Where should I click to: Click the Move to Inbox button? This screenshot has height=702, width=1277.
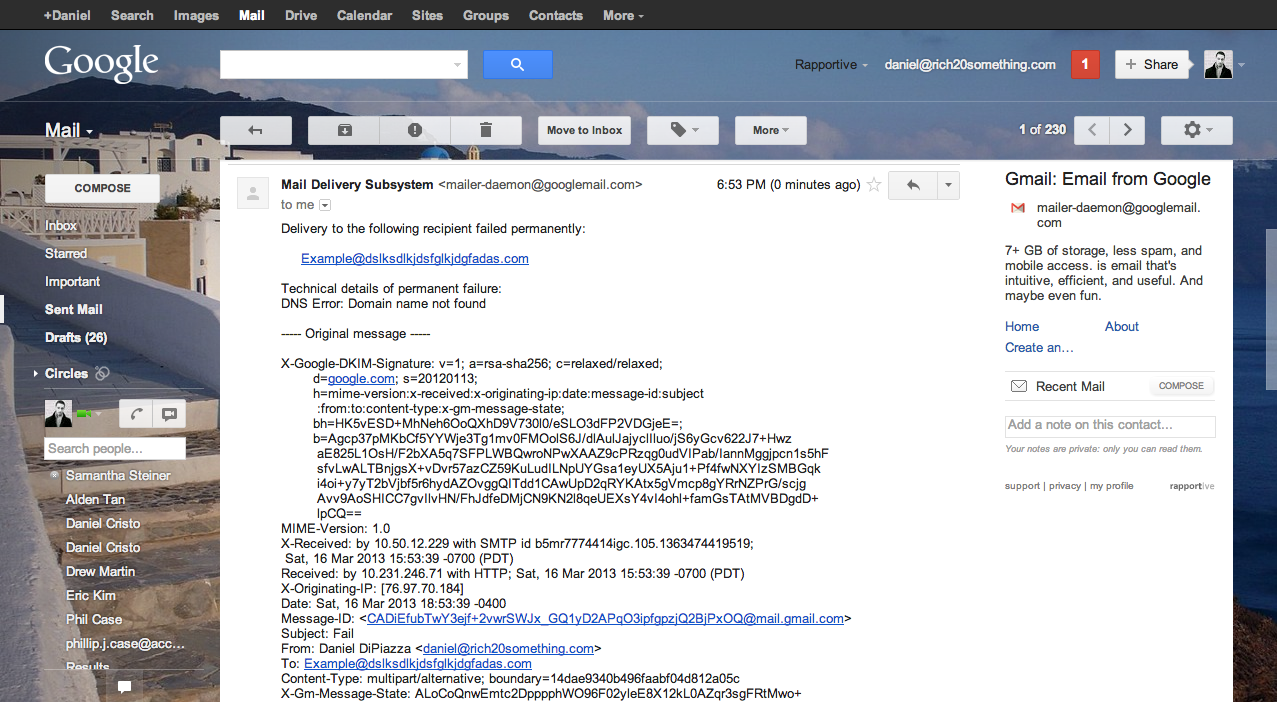(x=584, y=130)
